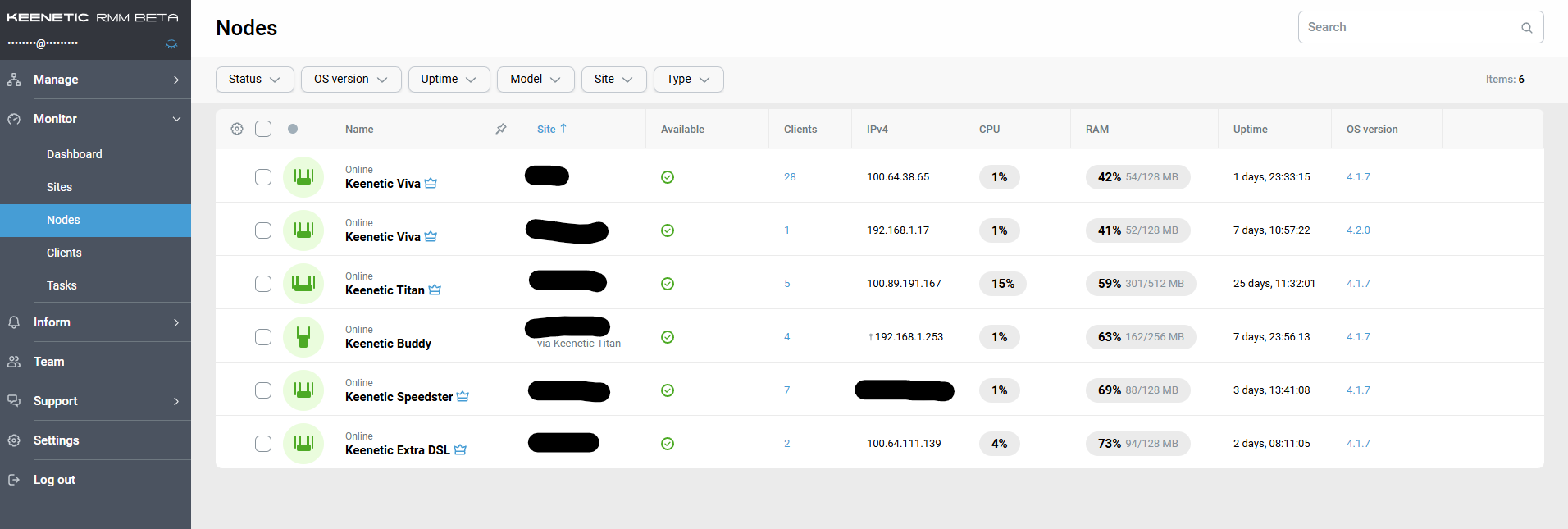
Task: Collapse the Monitor menu chevron
Action: [176, 119]
